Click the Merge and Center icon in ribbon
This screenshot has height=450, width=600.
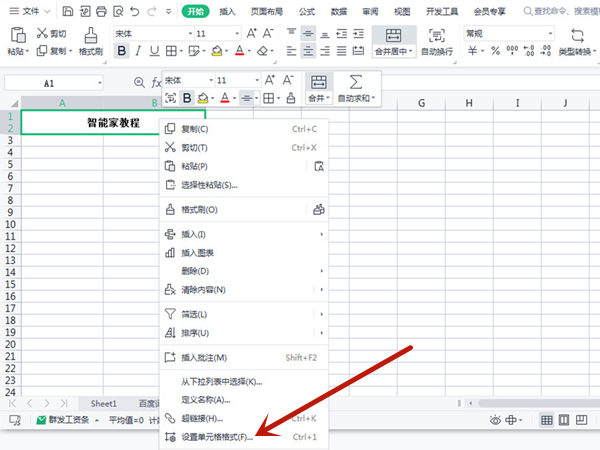[393, 35]
